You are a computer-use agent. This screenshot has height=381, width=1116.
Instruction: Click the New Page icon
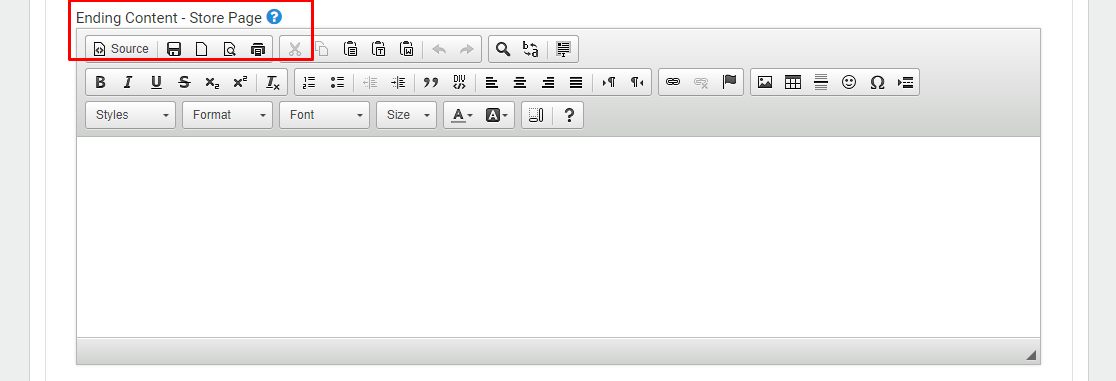tap(201, 49)
